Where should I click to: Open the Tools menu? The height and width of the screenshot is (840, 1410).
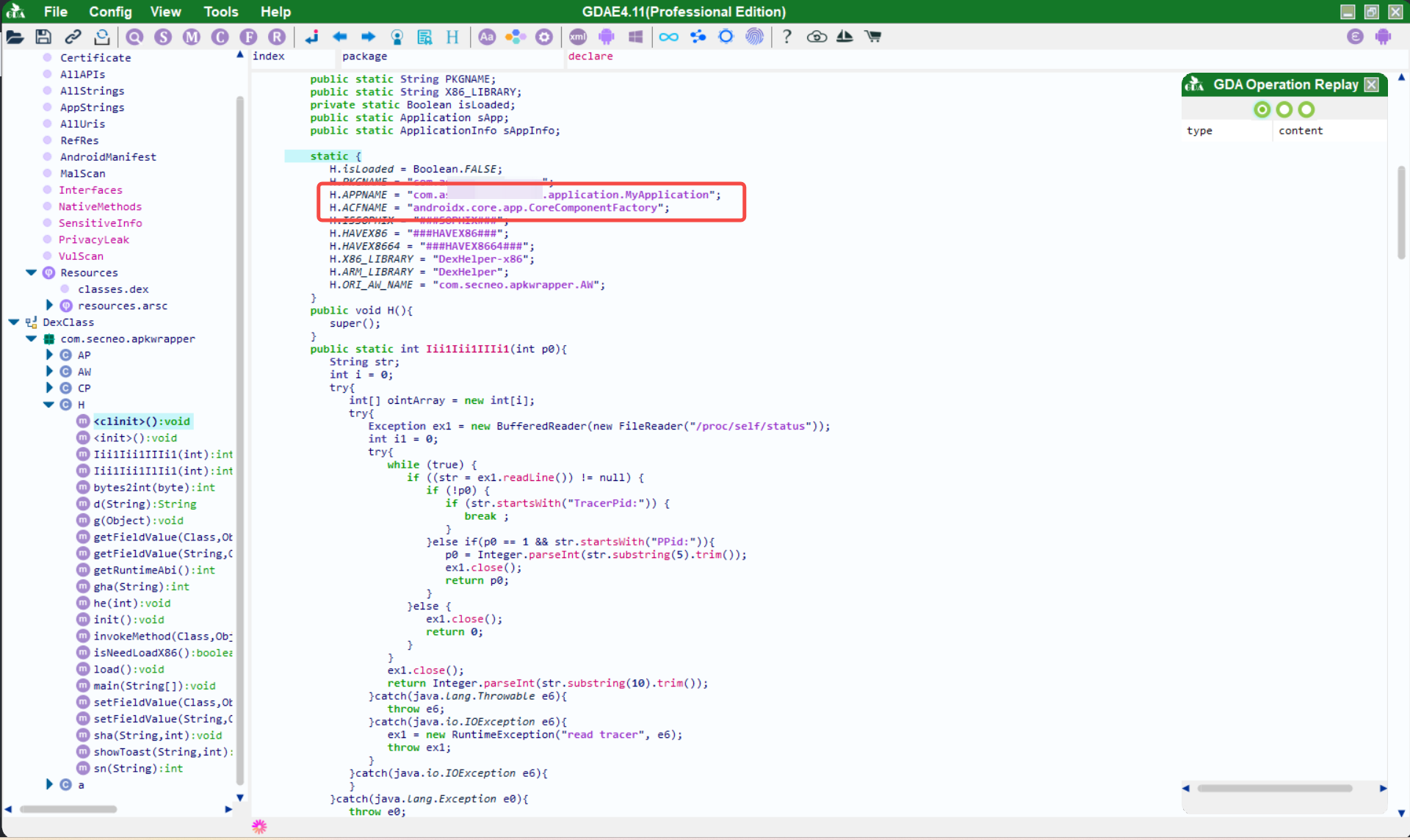tap(220, 12)
